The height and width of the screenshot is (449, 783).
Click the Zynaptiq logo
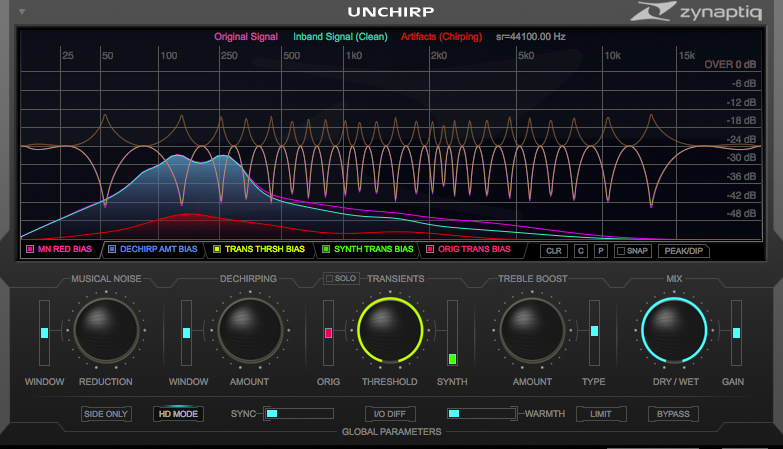pyautogui.click(x=699, y=13)
